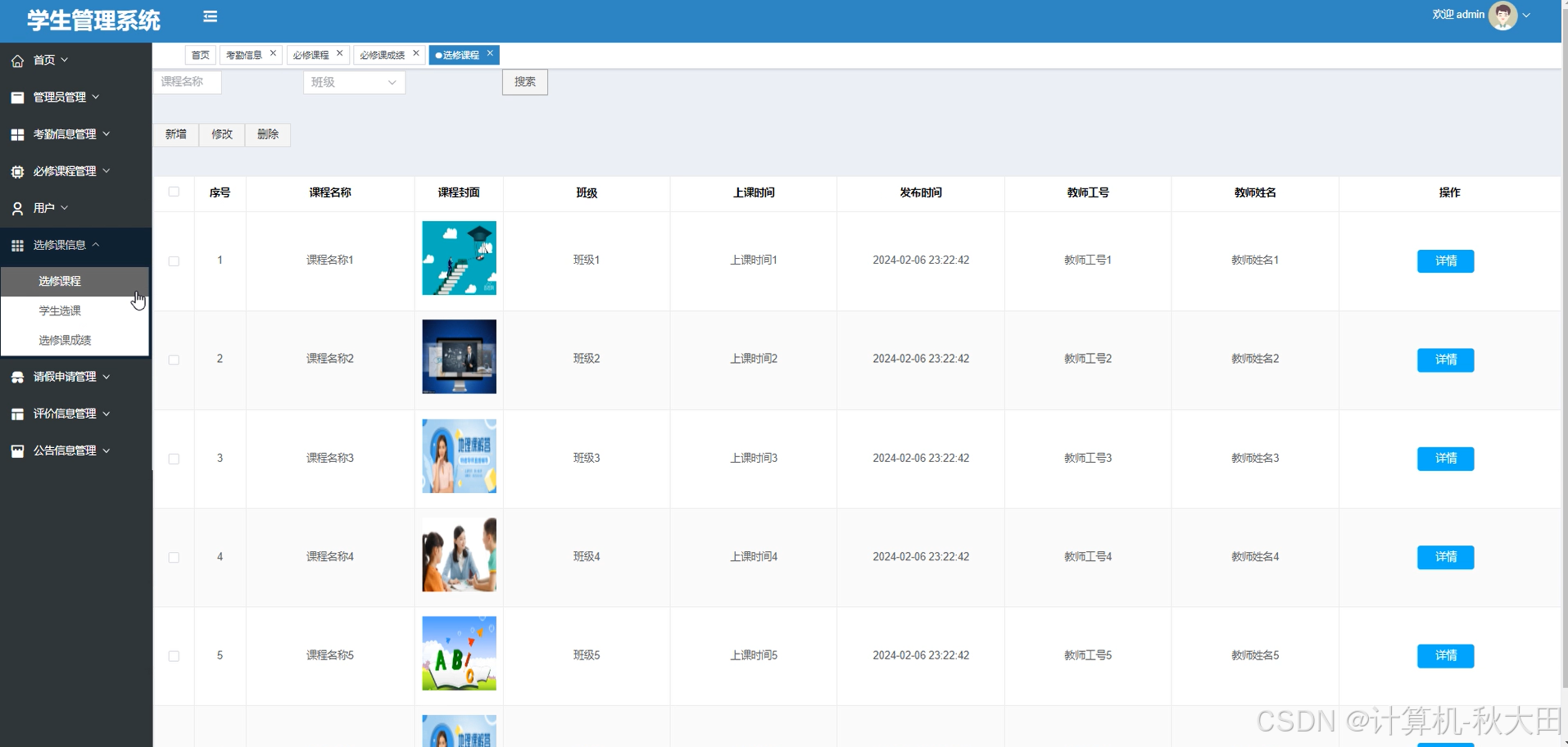Image resolution: width=1568 pixels, height=747 pixels.
Task: Open the admin account dropdown arrow
Action: tap(1526, 16)
